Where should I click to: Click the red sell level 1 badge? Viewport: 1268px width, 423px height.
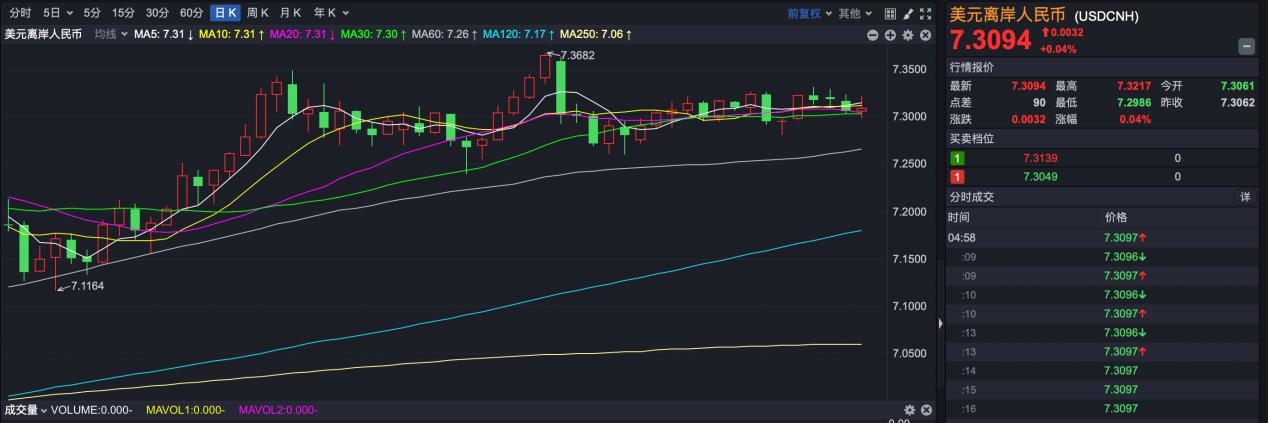coord(957,177)
